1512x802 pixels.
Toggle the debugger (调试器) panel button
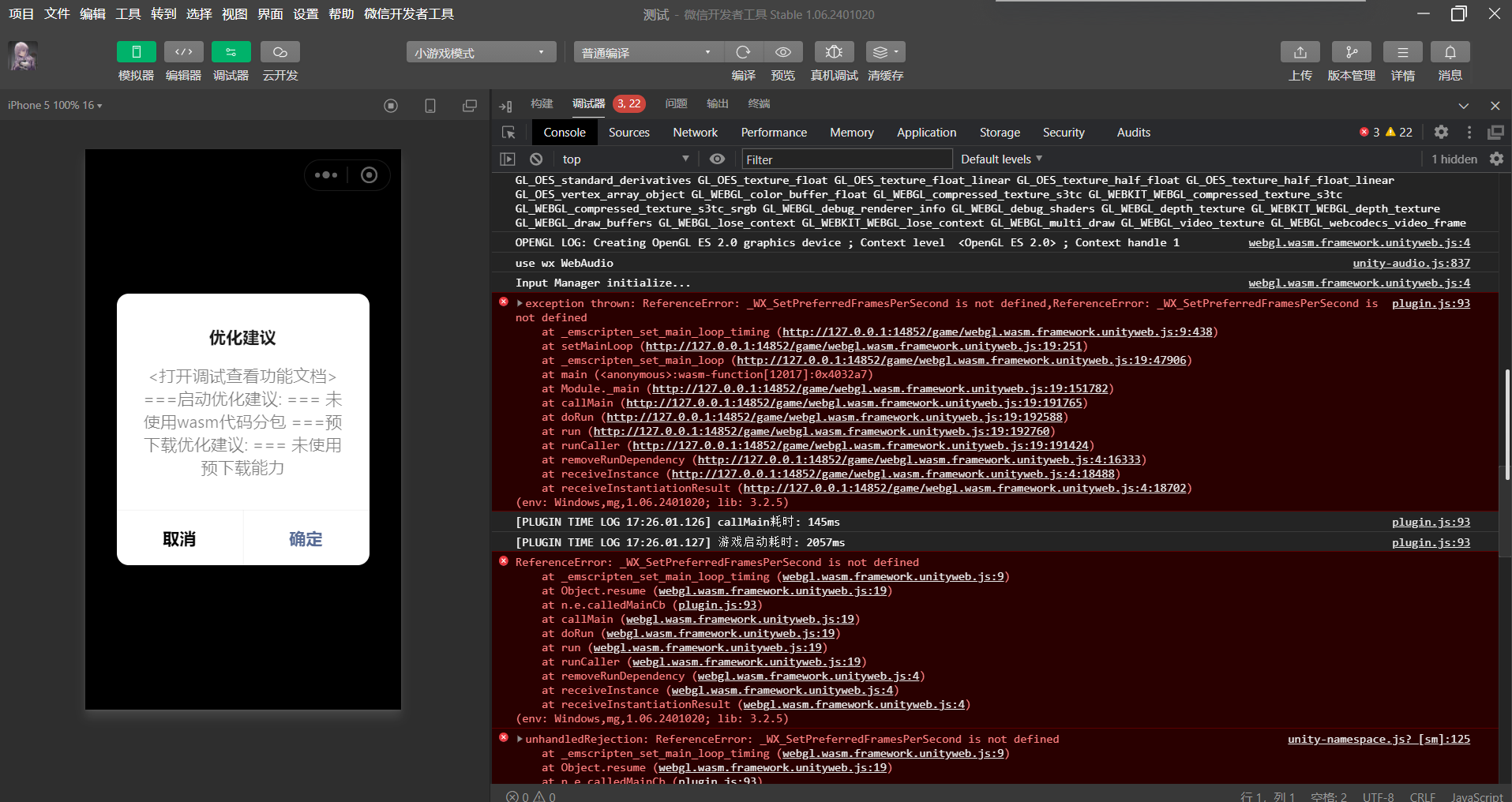(x=231, y=52)
